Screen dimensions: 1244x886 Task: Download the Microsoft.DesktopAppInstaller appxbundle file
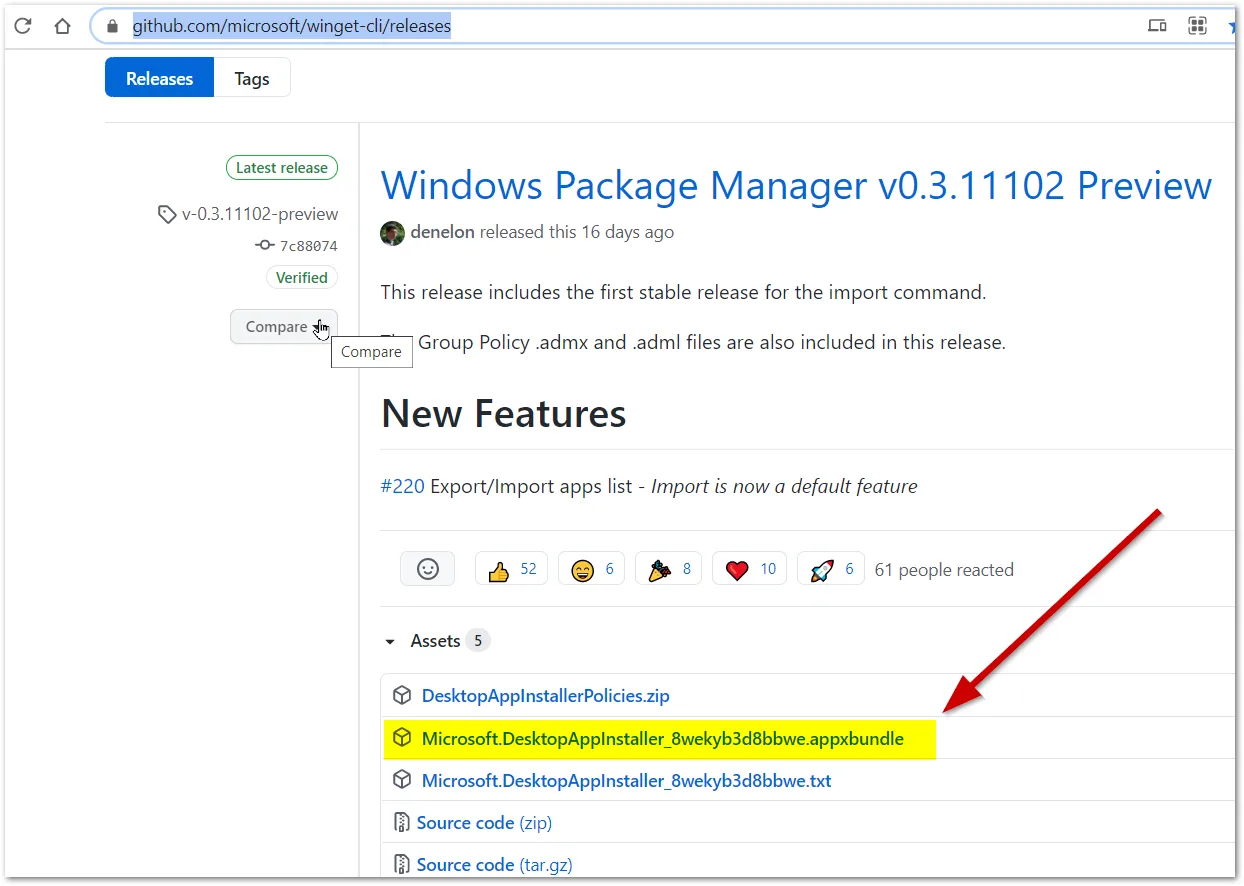coord(662,739)
